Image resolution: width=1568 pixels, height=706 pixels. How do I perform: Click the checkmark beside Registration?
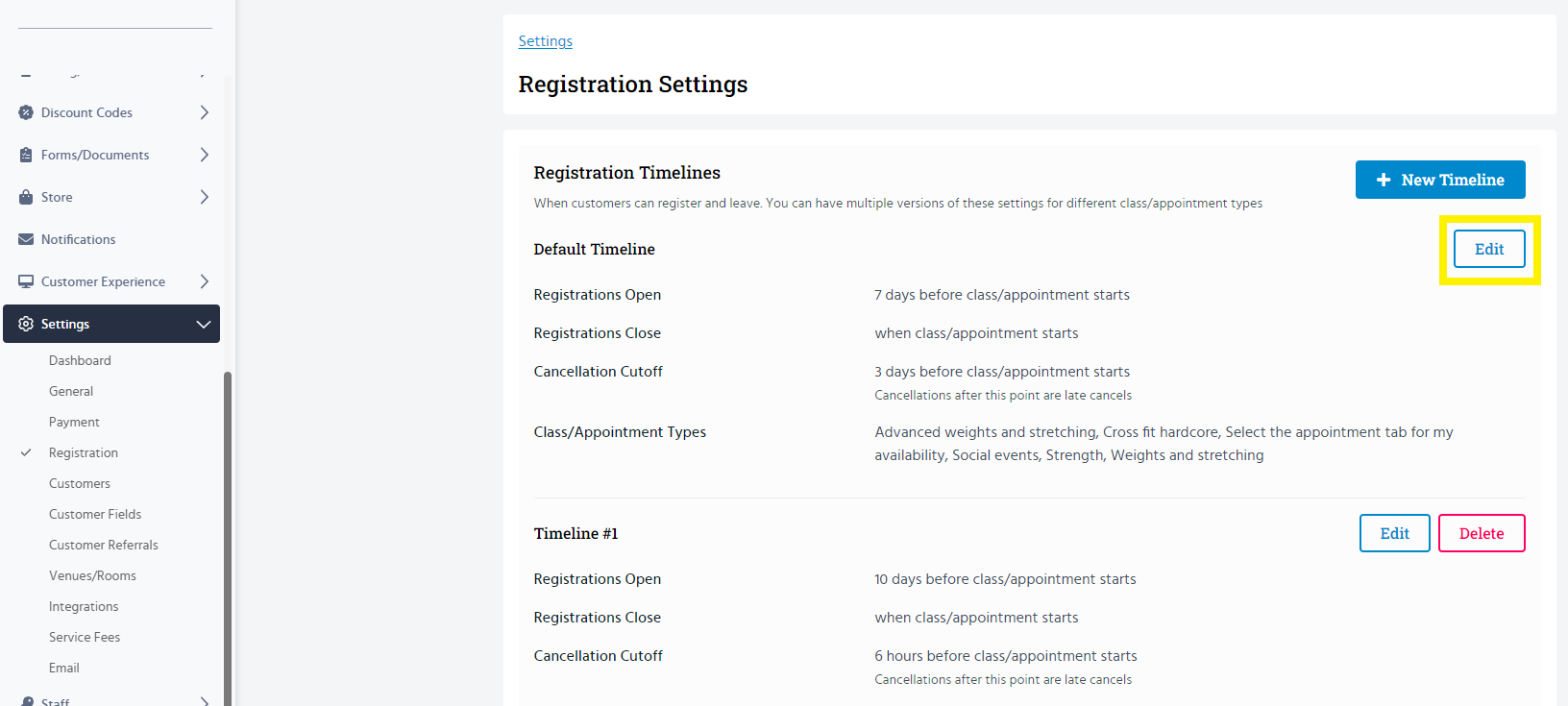(x=26, y=452)
